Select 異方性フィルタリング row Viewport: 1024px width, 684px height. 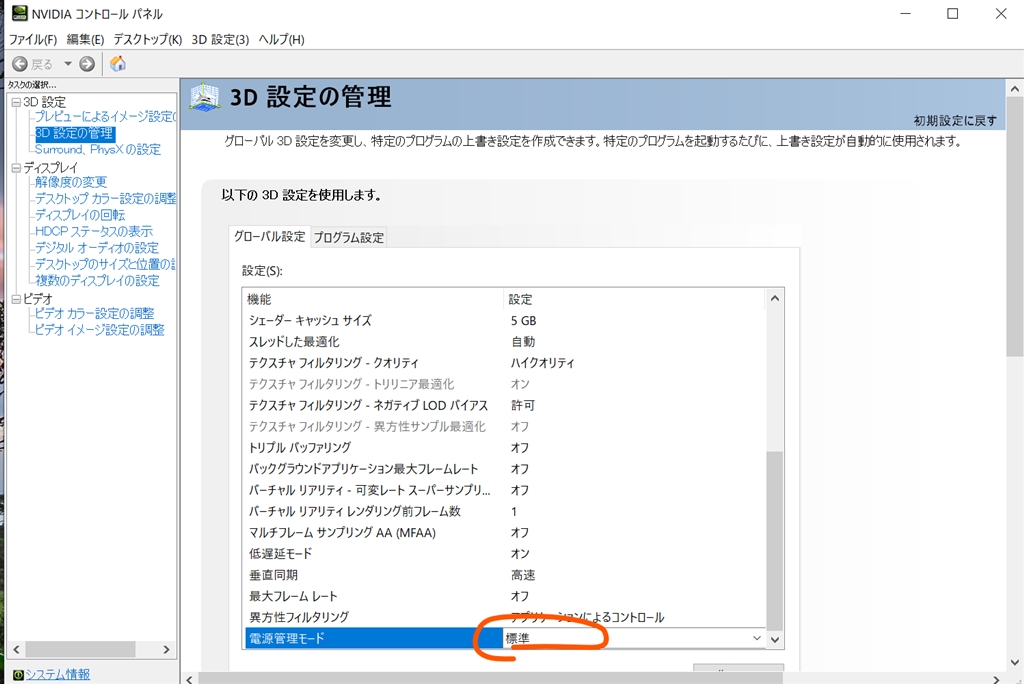[504, 617]
